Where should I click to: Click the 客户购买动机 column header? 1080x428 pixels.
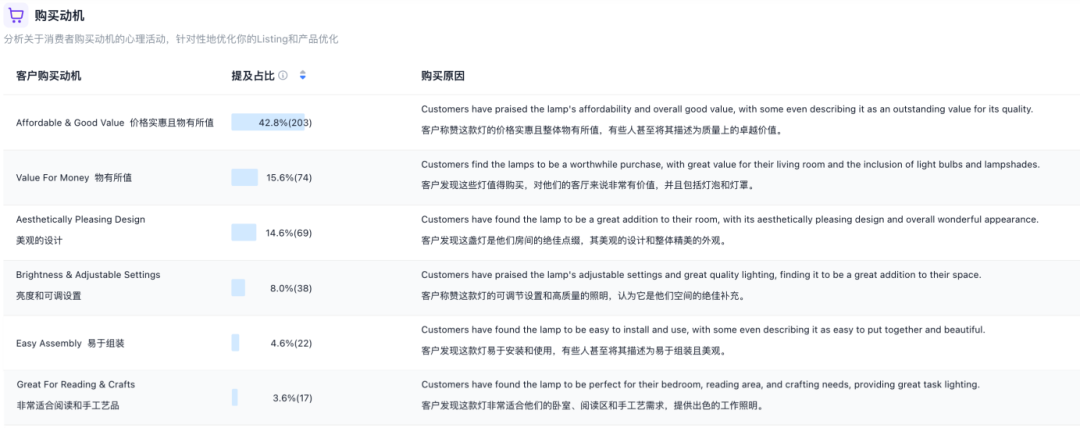point(49,76)
